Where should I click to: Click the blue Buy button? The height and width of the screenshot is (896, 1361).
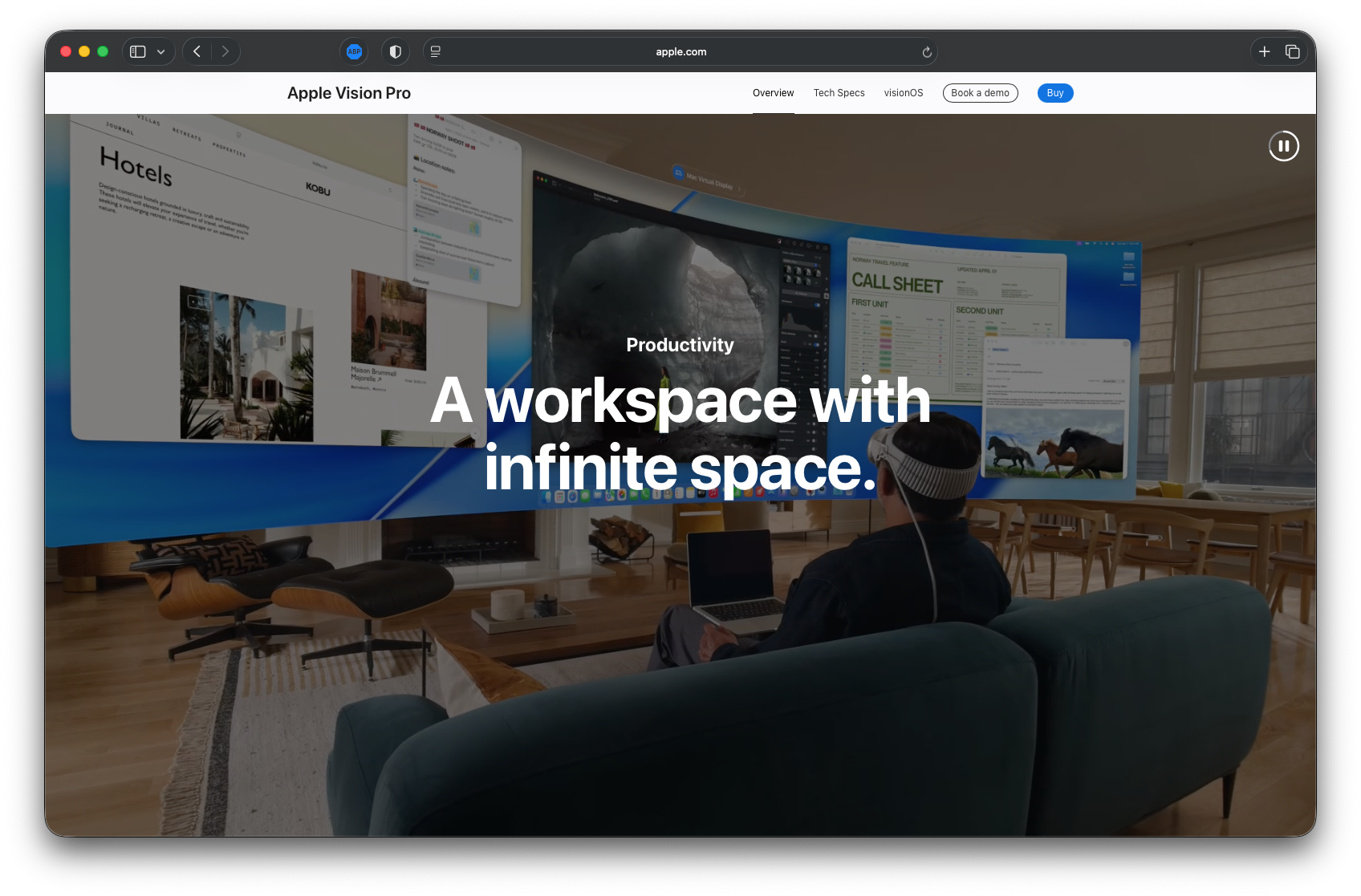(x=1054, y=93)
